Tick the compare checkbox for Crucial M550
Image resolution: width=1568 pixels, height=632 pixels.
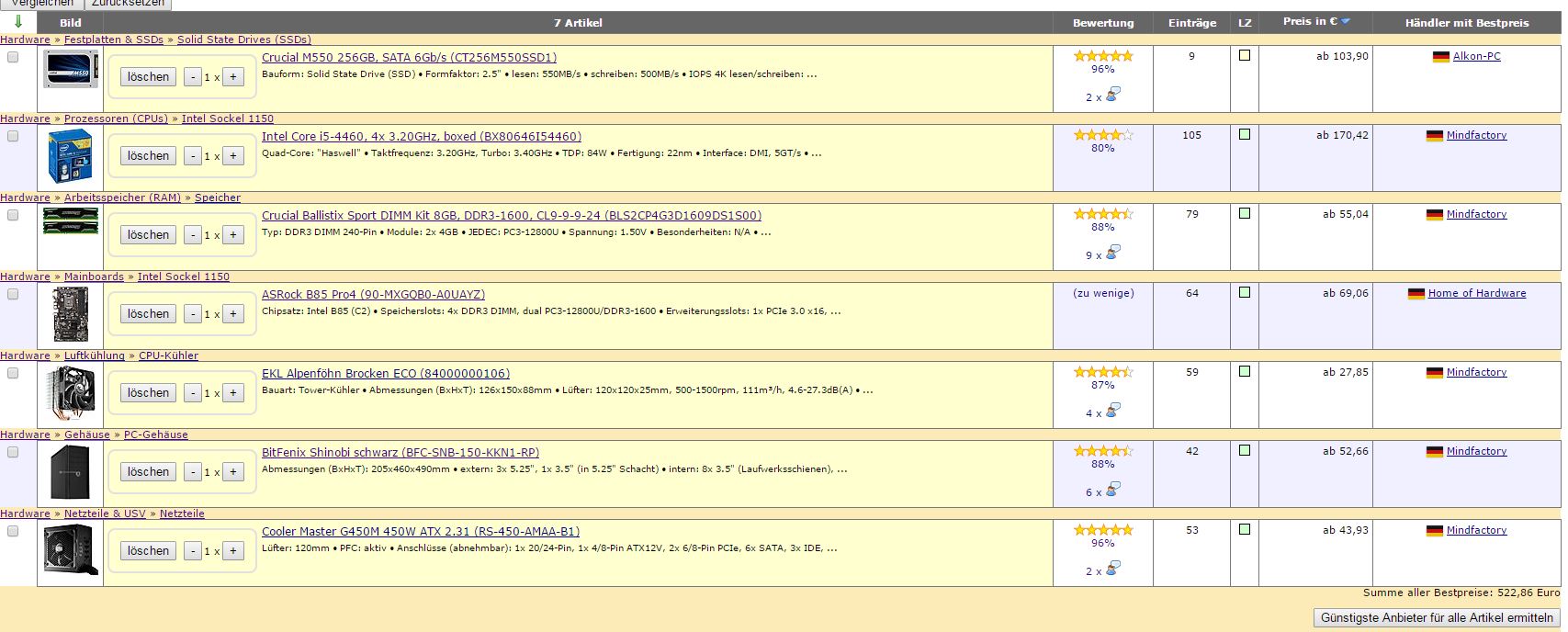pyautogui.click(x=13, y=57)
